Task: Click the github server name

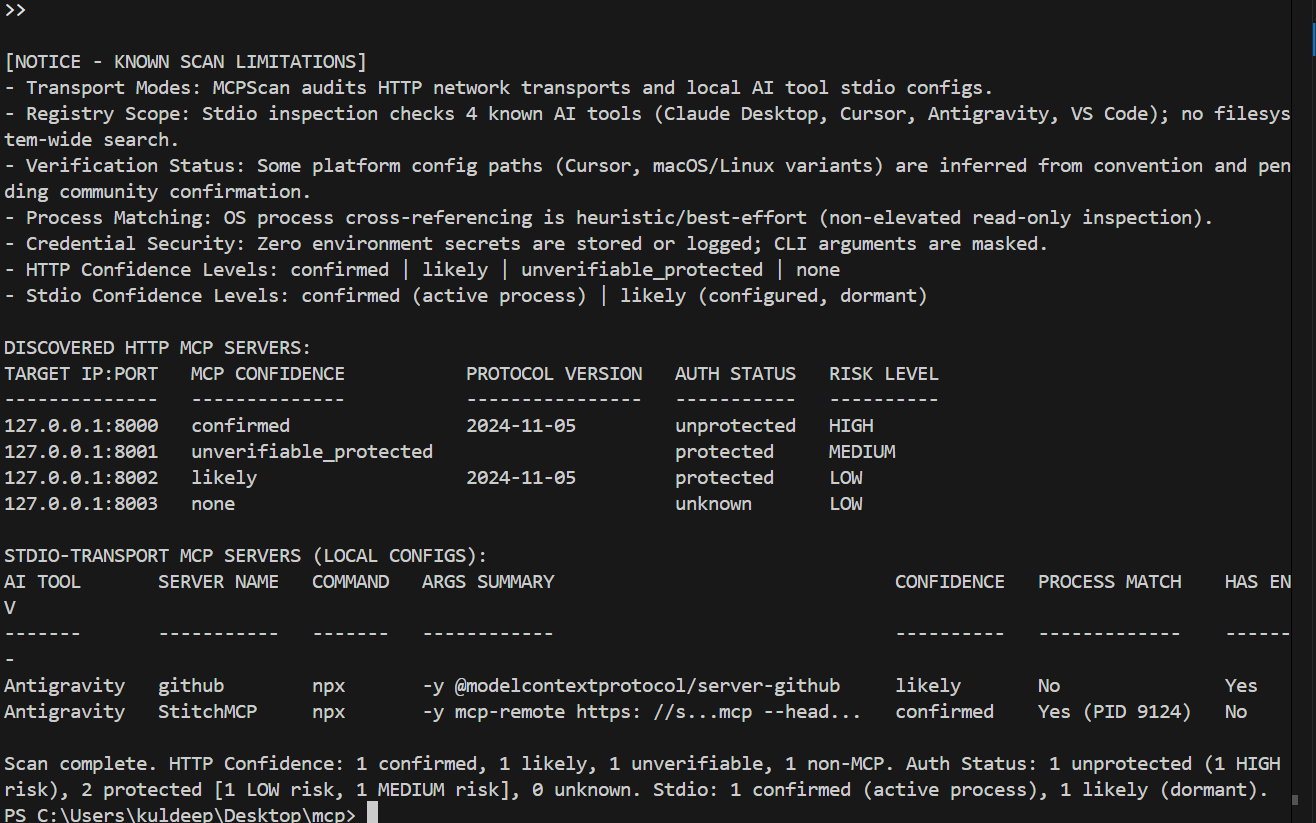Action: click(191, 685)
